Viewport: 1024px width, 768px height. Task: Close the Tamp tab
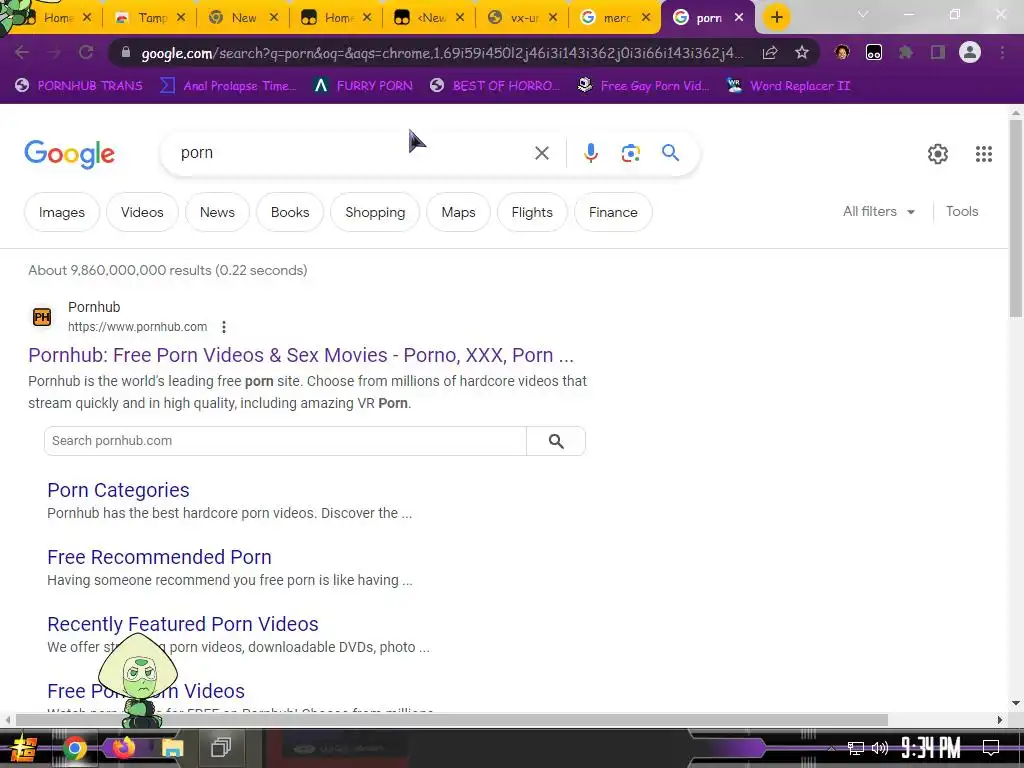pos(181,18)
